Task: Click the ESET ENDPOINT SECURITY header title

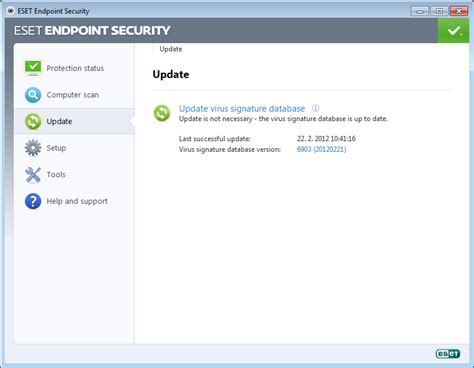Action: 92,31
